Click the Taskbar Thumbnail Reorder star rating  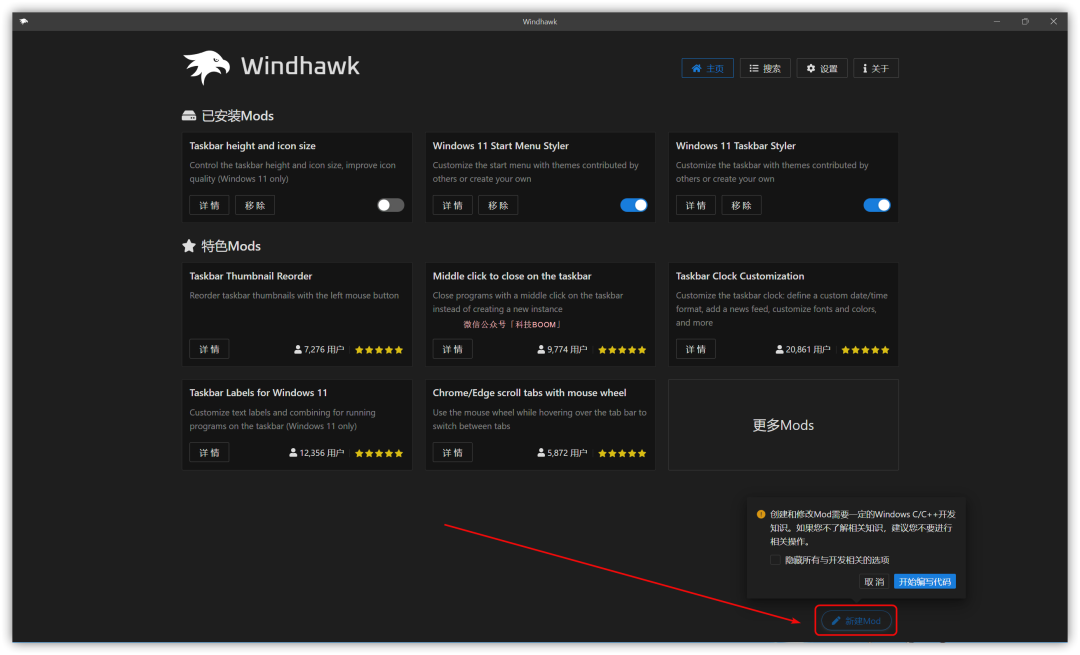click(x=379, y=350)
